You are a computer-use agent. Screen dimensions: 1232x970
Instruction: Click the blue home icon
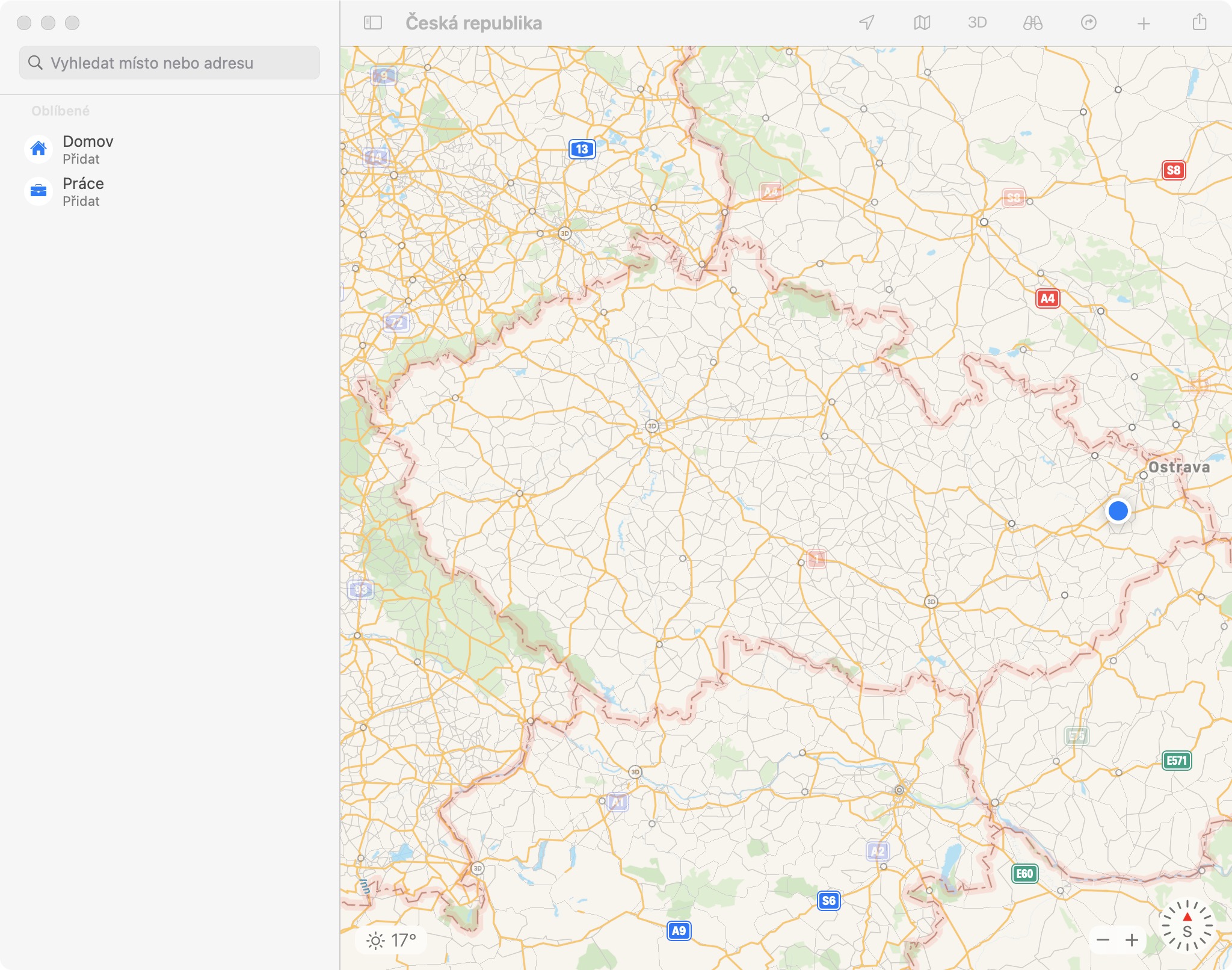38,149
